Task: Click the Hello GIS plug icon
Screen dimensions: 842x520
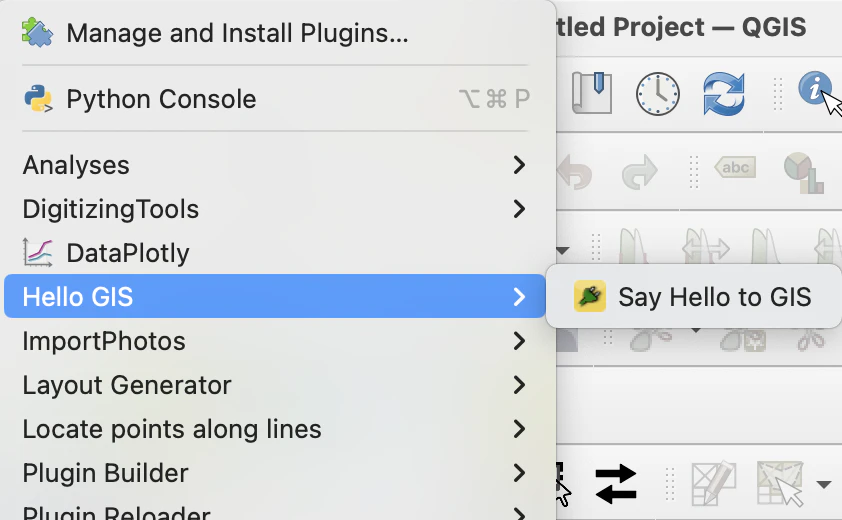Action: [590, 297]
